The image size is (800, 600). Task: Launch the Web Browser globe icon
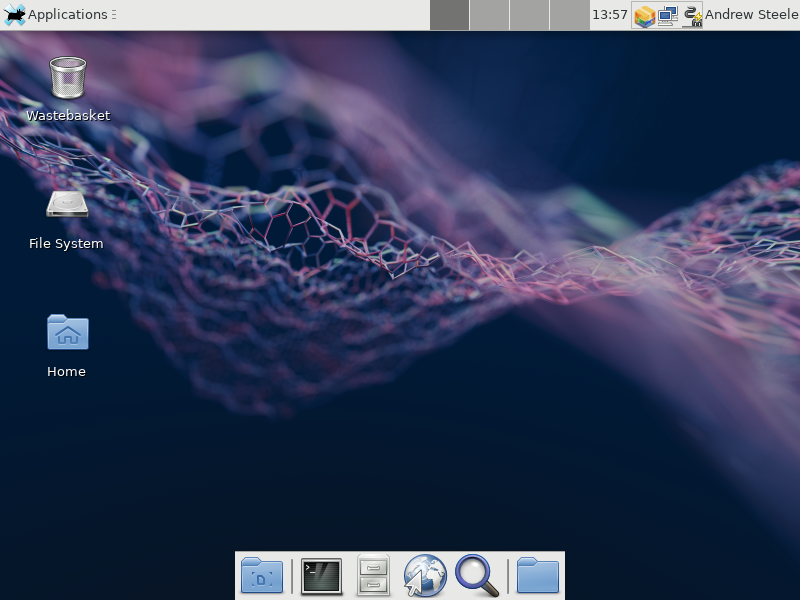point(425,576)
